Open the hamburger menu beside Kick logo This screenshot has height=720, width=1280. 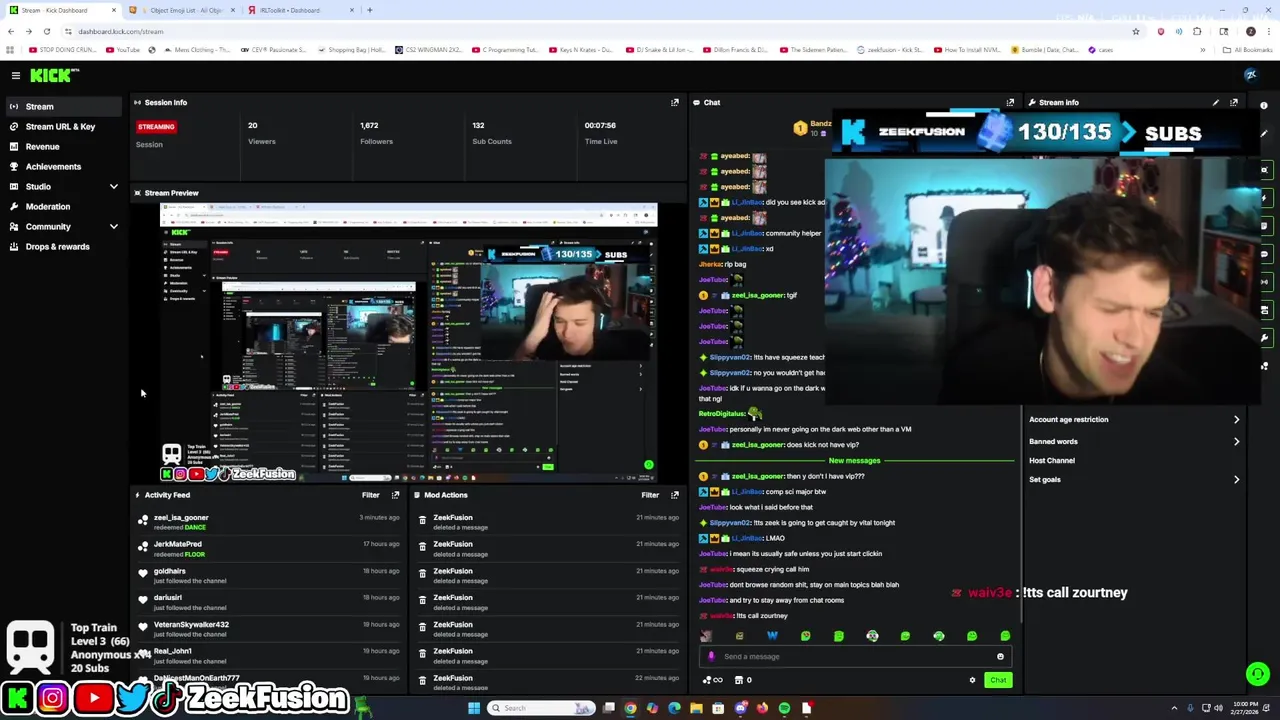tap(16, 75)
